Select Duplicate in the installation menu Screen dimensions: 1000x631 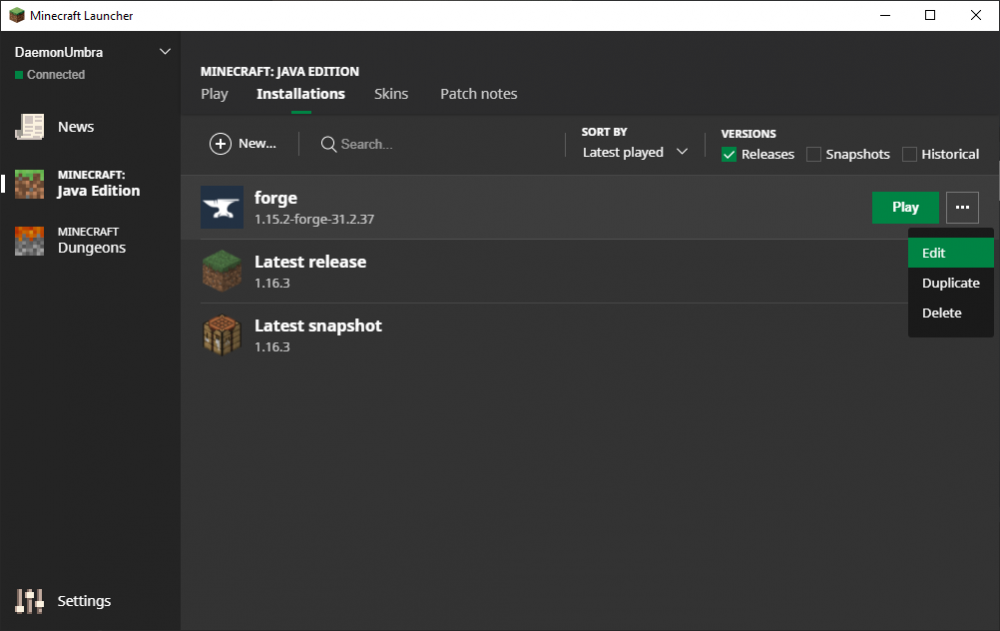pyautogui.click(x=950, y=283)
